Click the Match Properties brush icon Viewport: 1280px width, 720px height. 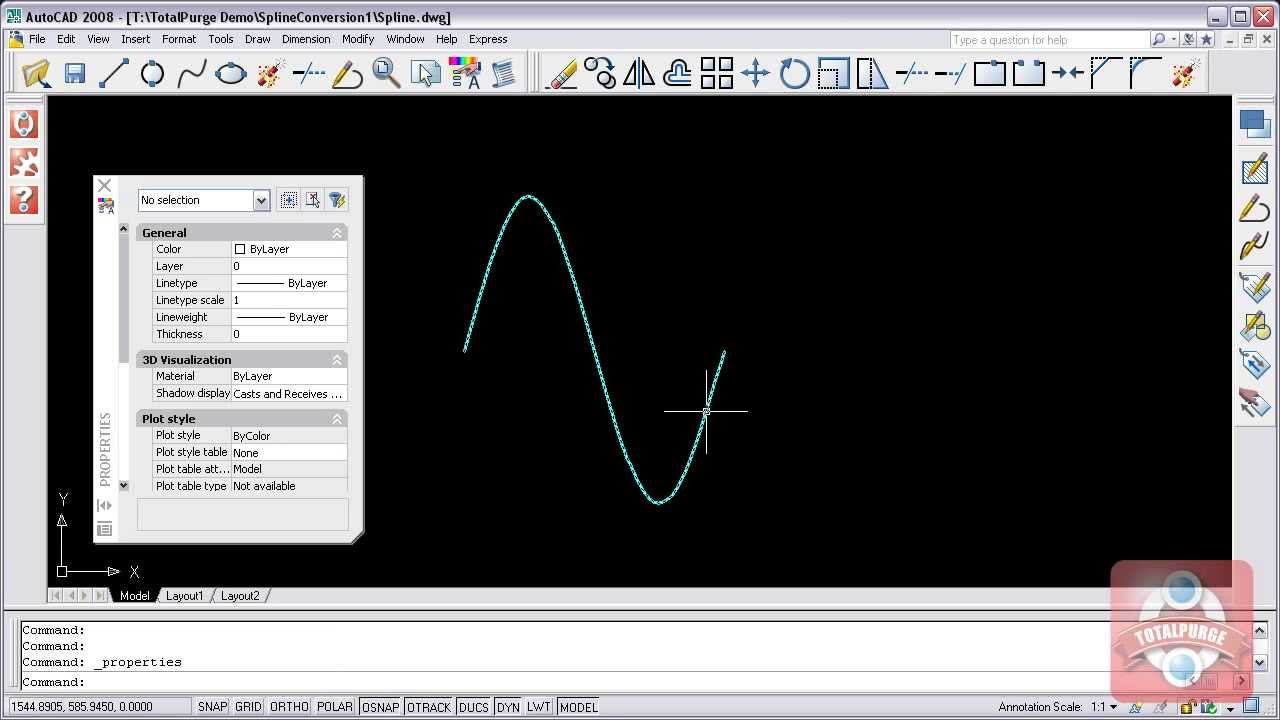pos(465,73)
